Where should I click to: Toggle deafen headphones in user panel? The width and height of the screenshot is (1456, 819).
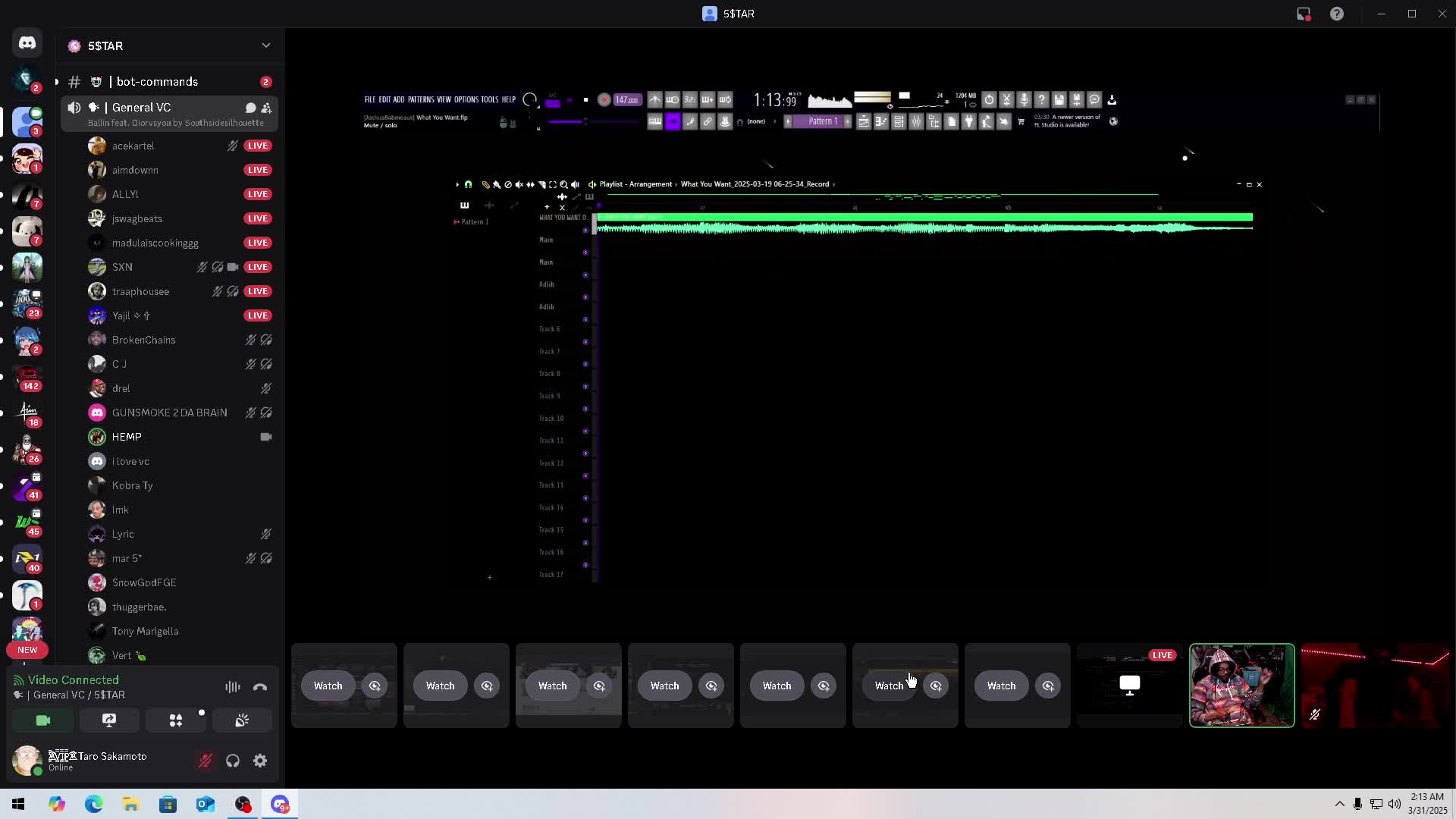click(x=233, y=761)
